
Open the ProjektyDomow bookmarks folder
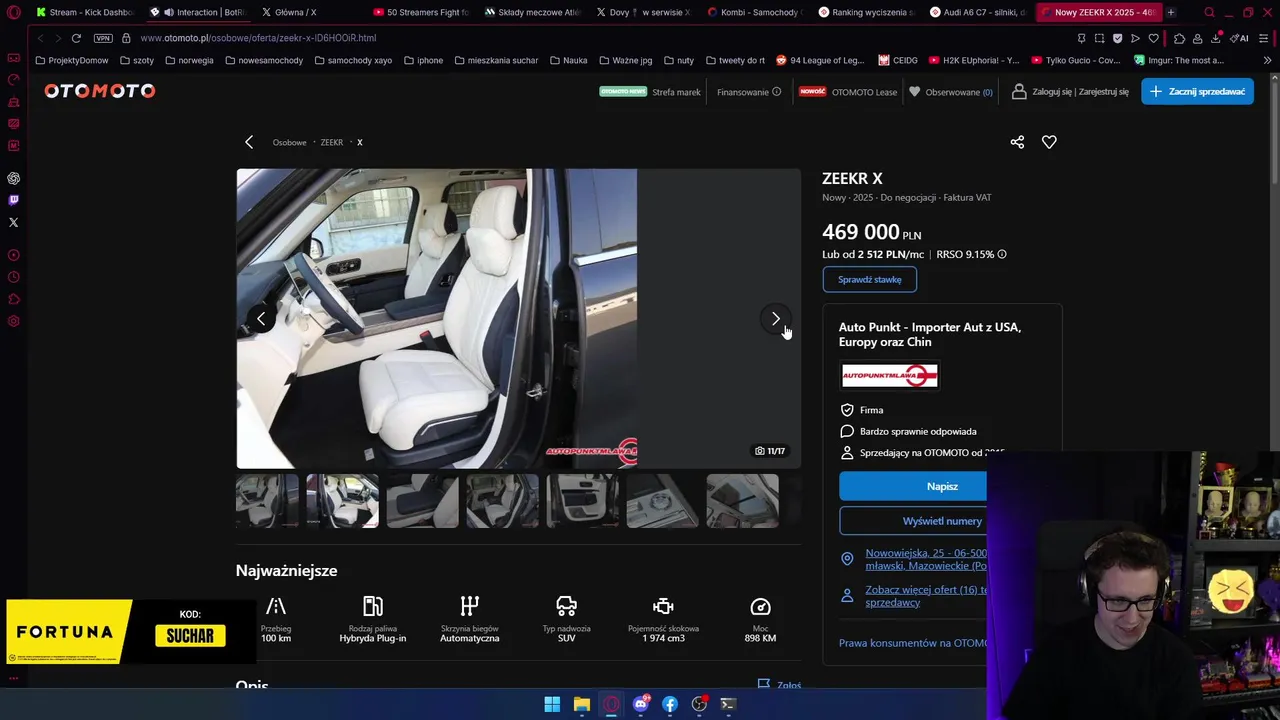[x=71, y=60]
